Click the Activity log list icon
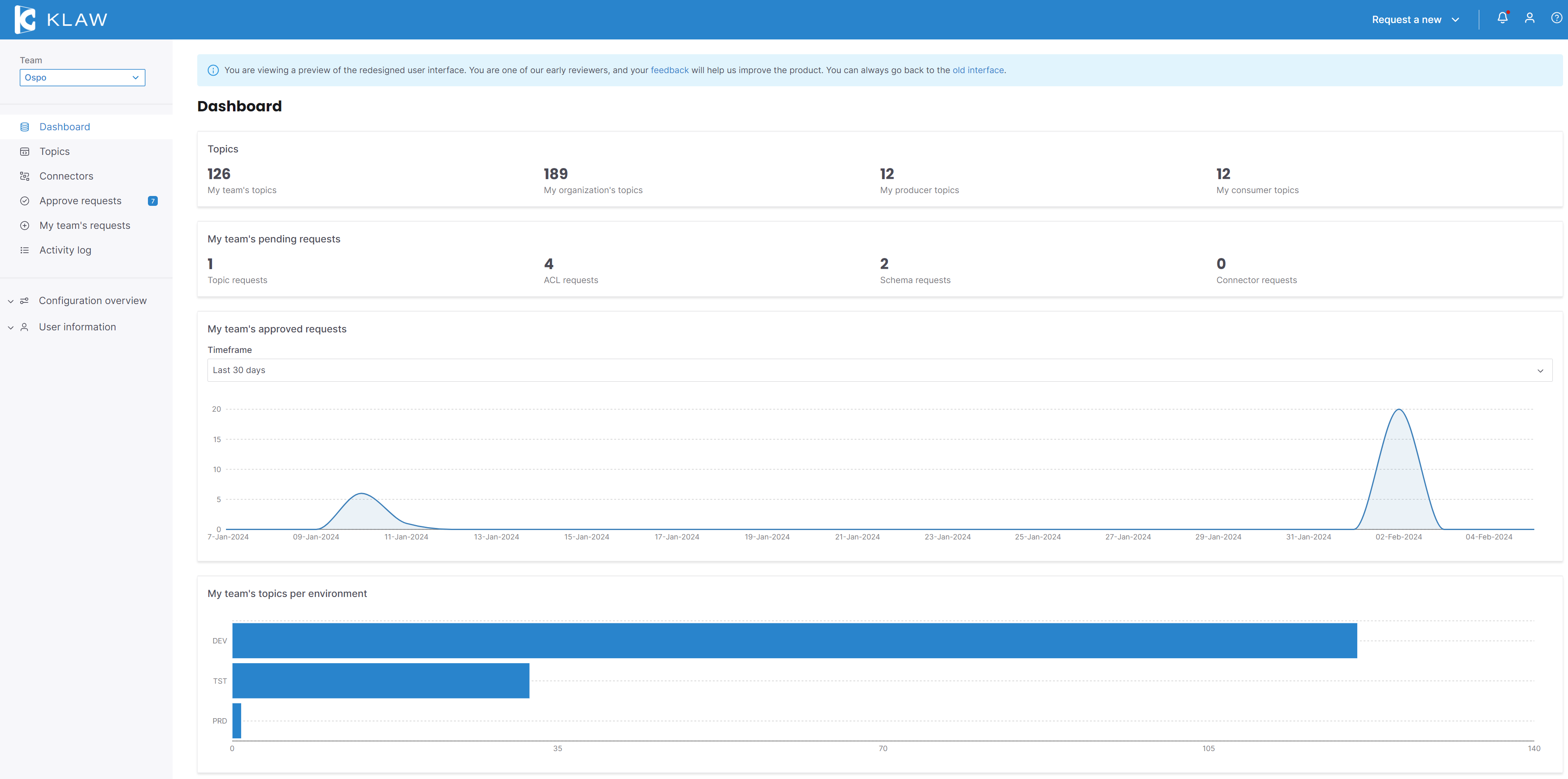Image resolution: width=1568 pixels, height=779 pixels. coord(24,250)
